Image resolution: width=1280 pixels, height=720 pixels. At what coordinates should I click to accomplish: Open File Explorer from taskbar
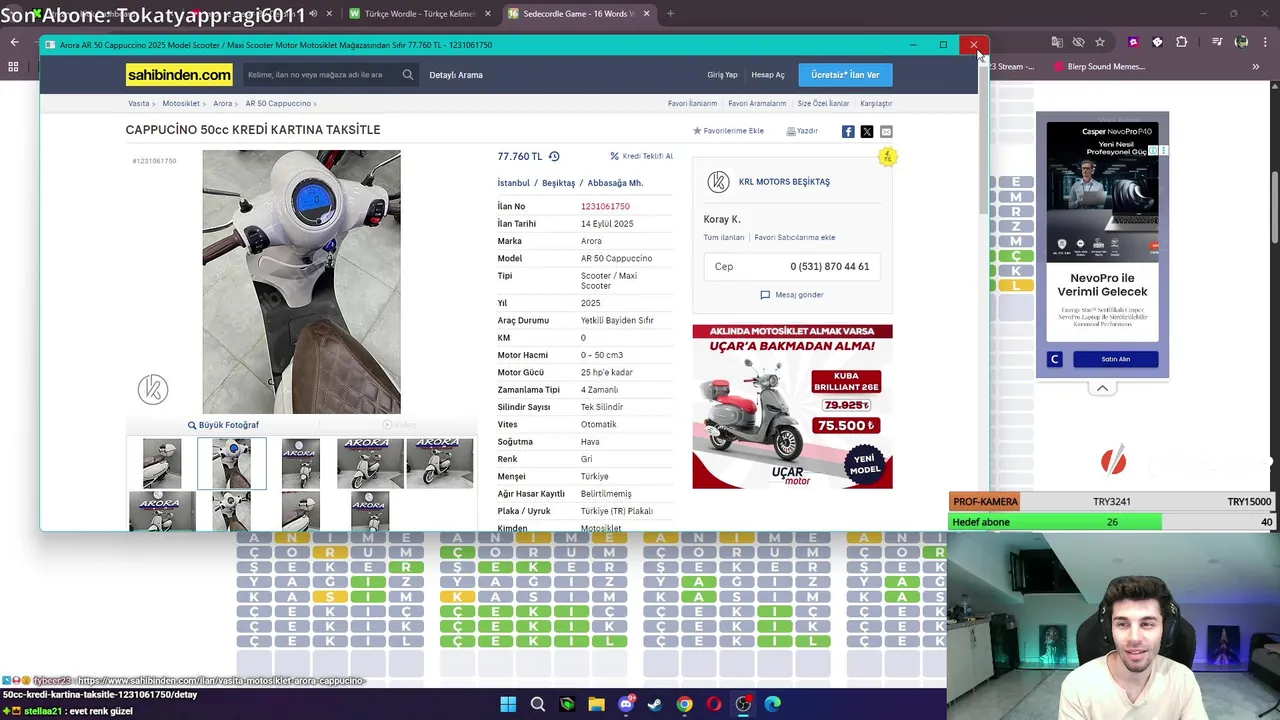click(x=596, y=704)
